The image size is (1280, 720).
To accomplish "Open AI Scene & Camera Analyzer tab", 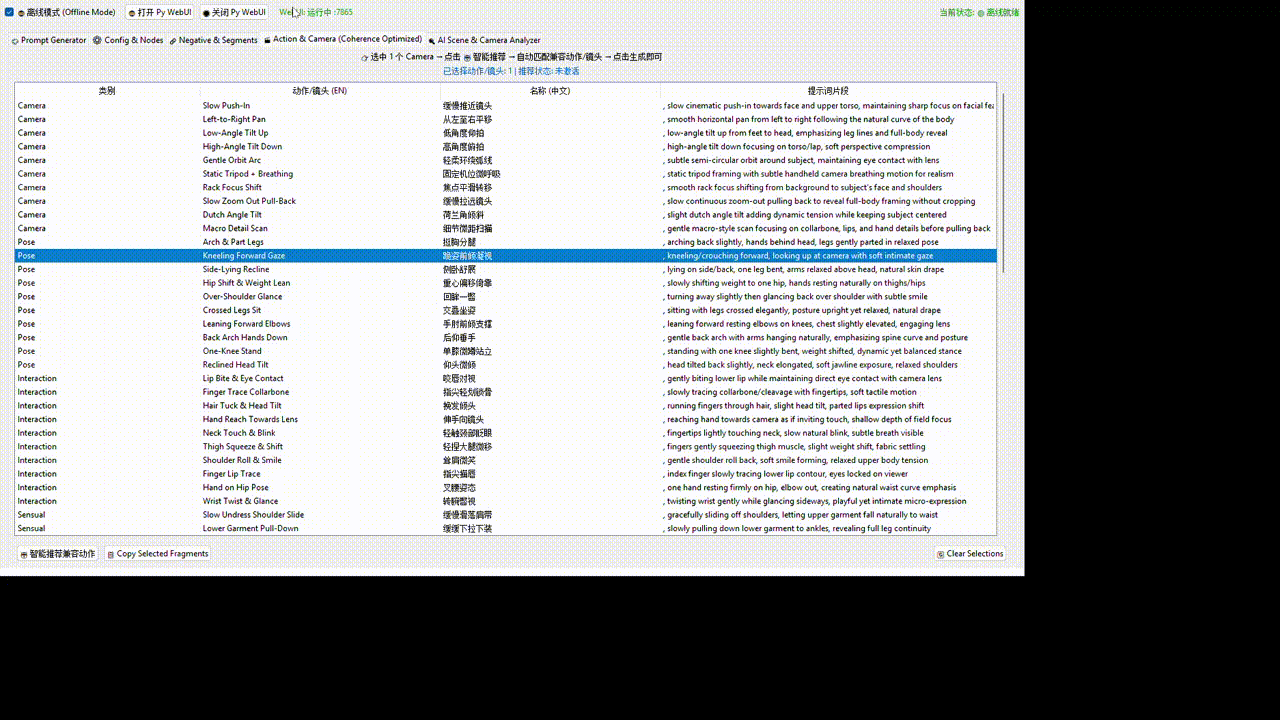I will [483, 41].
